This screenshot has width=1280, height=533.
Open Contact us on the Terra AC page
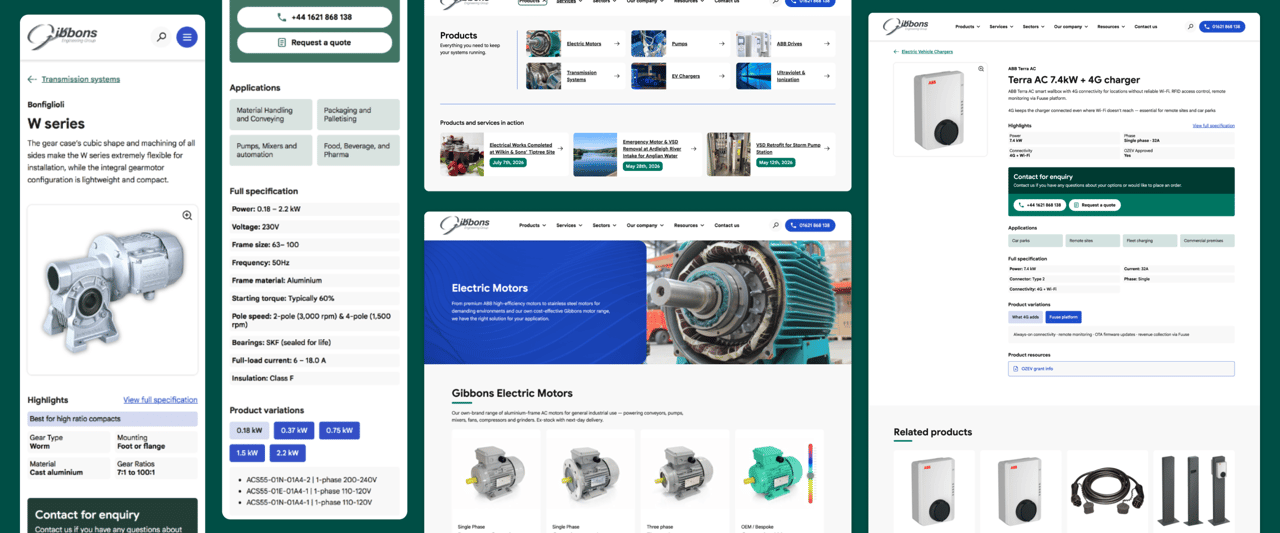[1146, 26]
